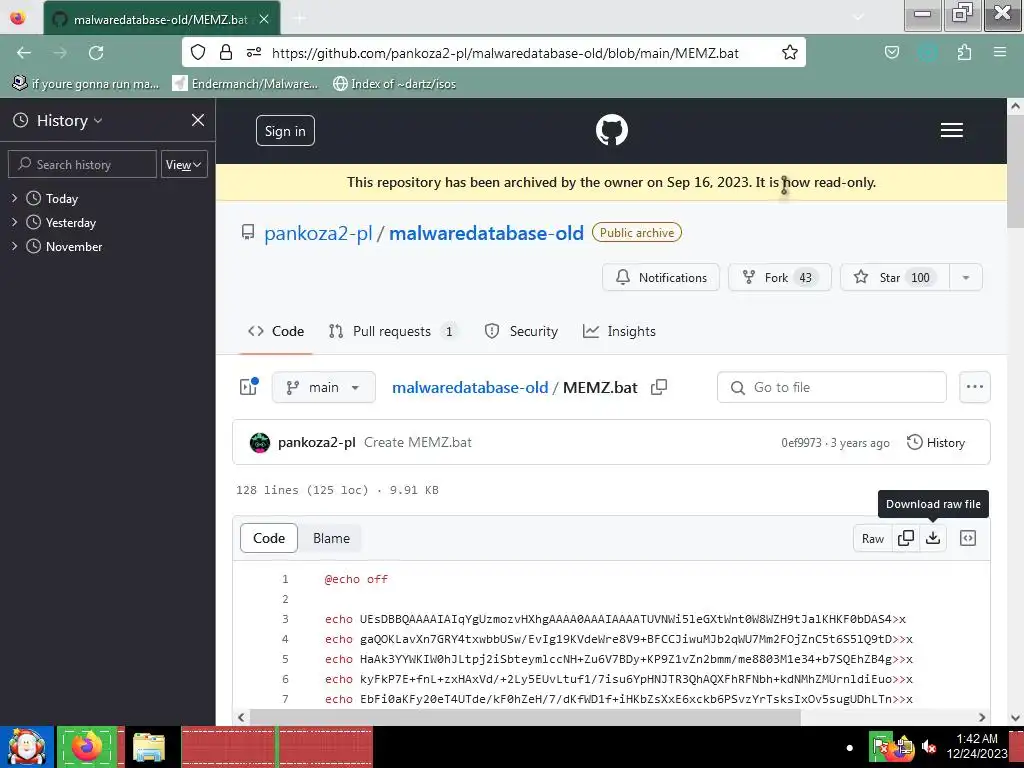Expand the November history group
This screenshot has width=1024, height=768.
[x=14, y=246]
